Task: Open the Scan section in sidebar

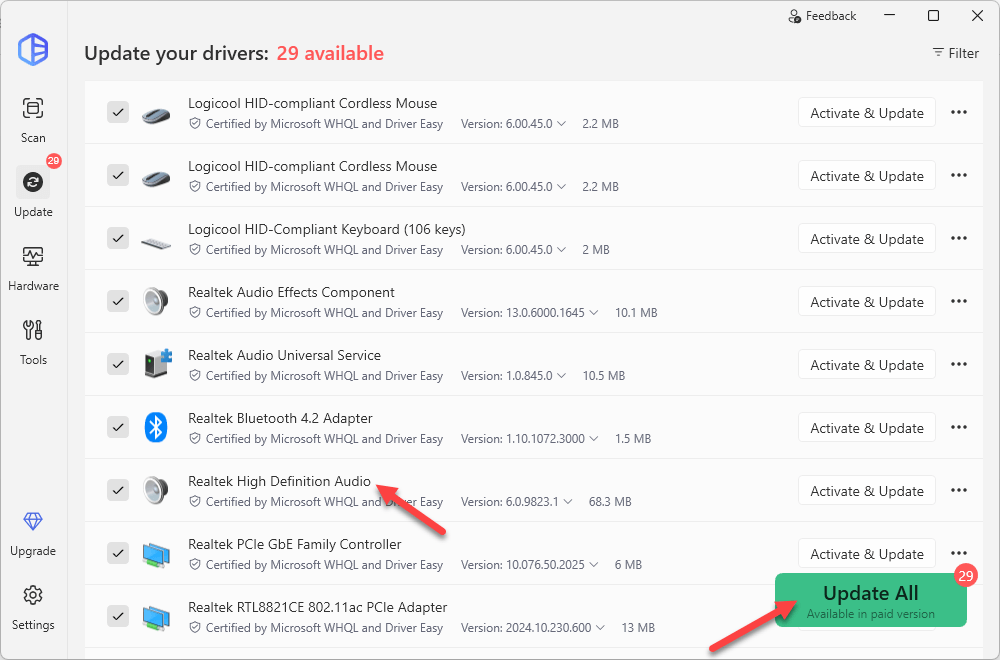Action: [33, 119]
